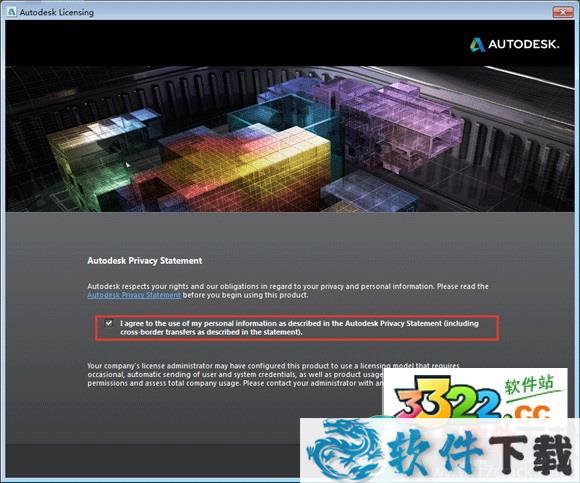The image size is (580, 483).
Task: Open the Autodesk Privacy Statement link
Action: coord(134,295)
